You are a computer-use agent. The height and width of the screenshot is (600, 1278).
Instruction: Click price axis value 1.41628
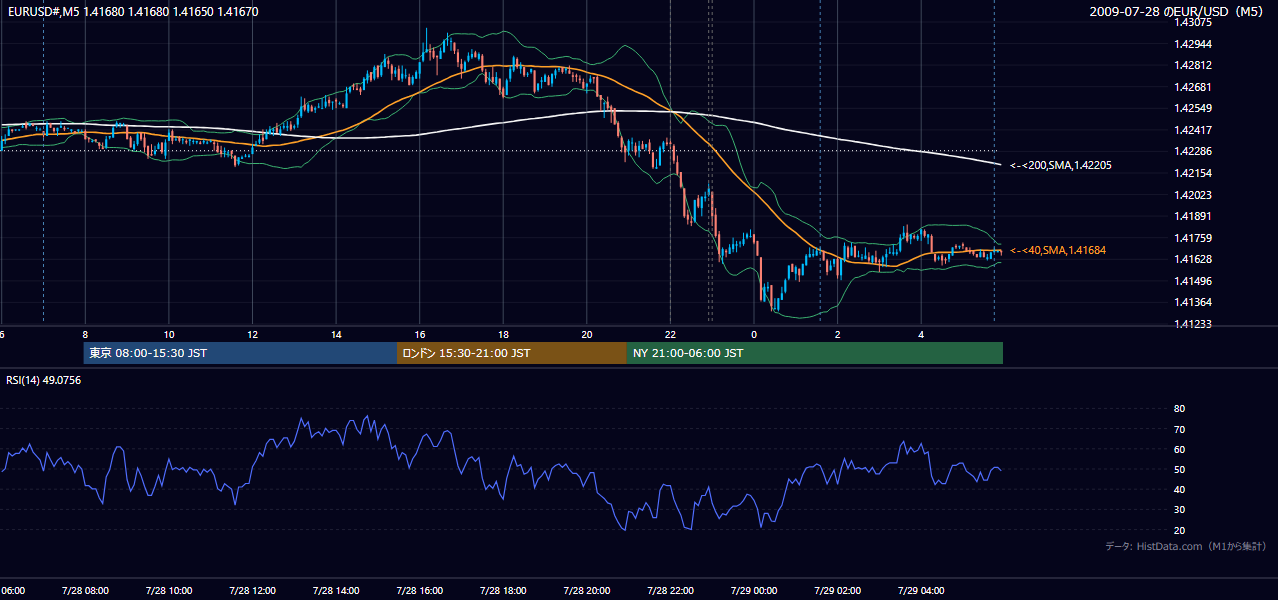[x=1192, y=259]
